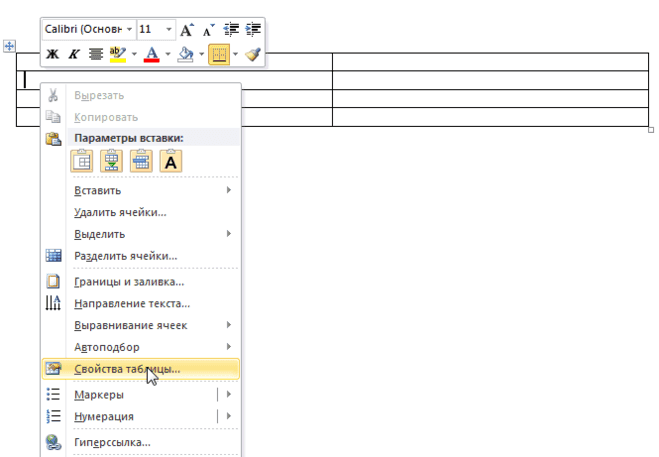659x457 pixels.
Task: Click the center alignment icon in mini toolbar
Action: coord(95,54)
